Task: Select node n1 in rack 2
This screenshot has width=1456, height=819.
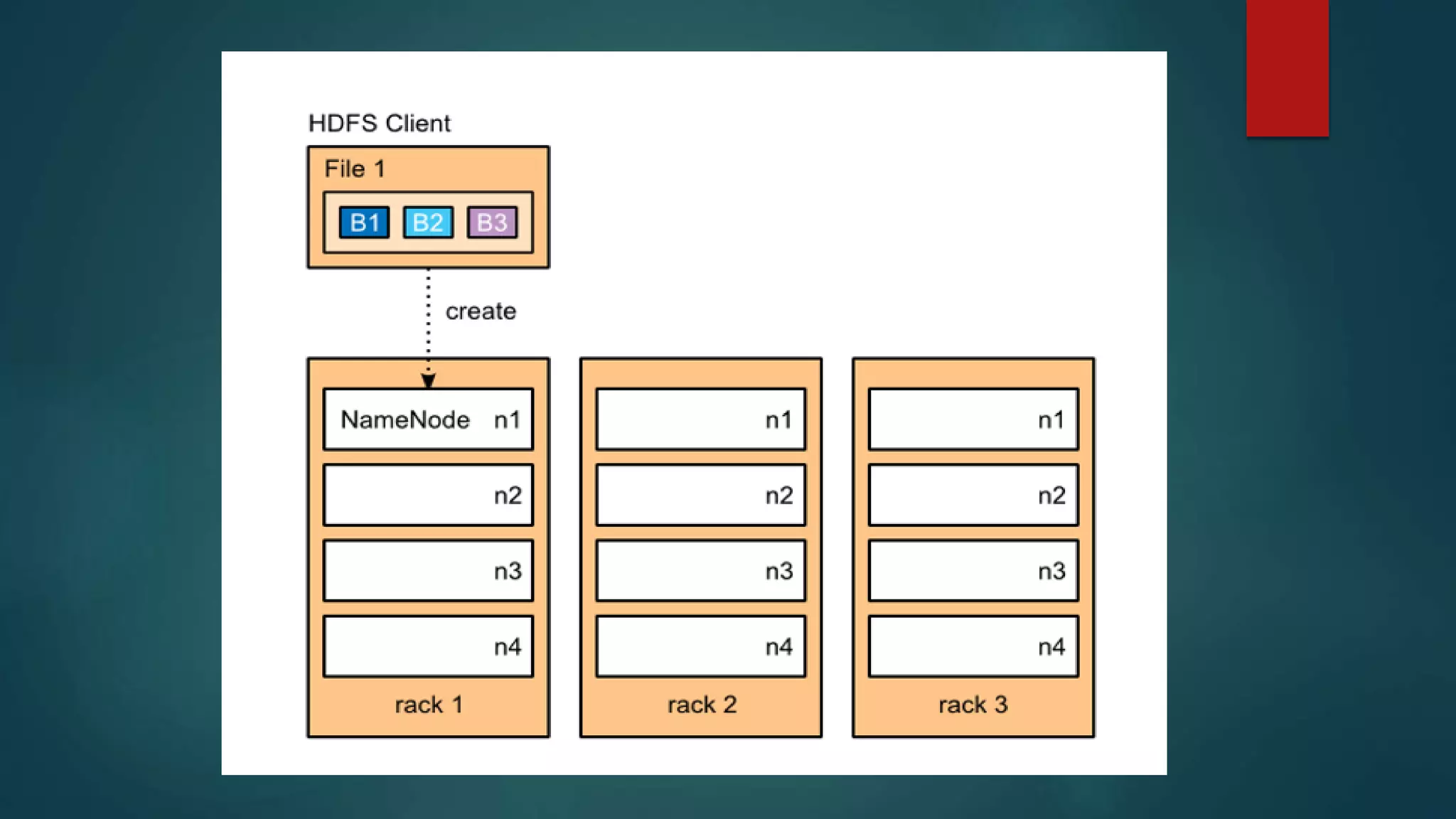Action: click(700, 419)
